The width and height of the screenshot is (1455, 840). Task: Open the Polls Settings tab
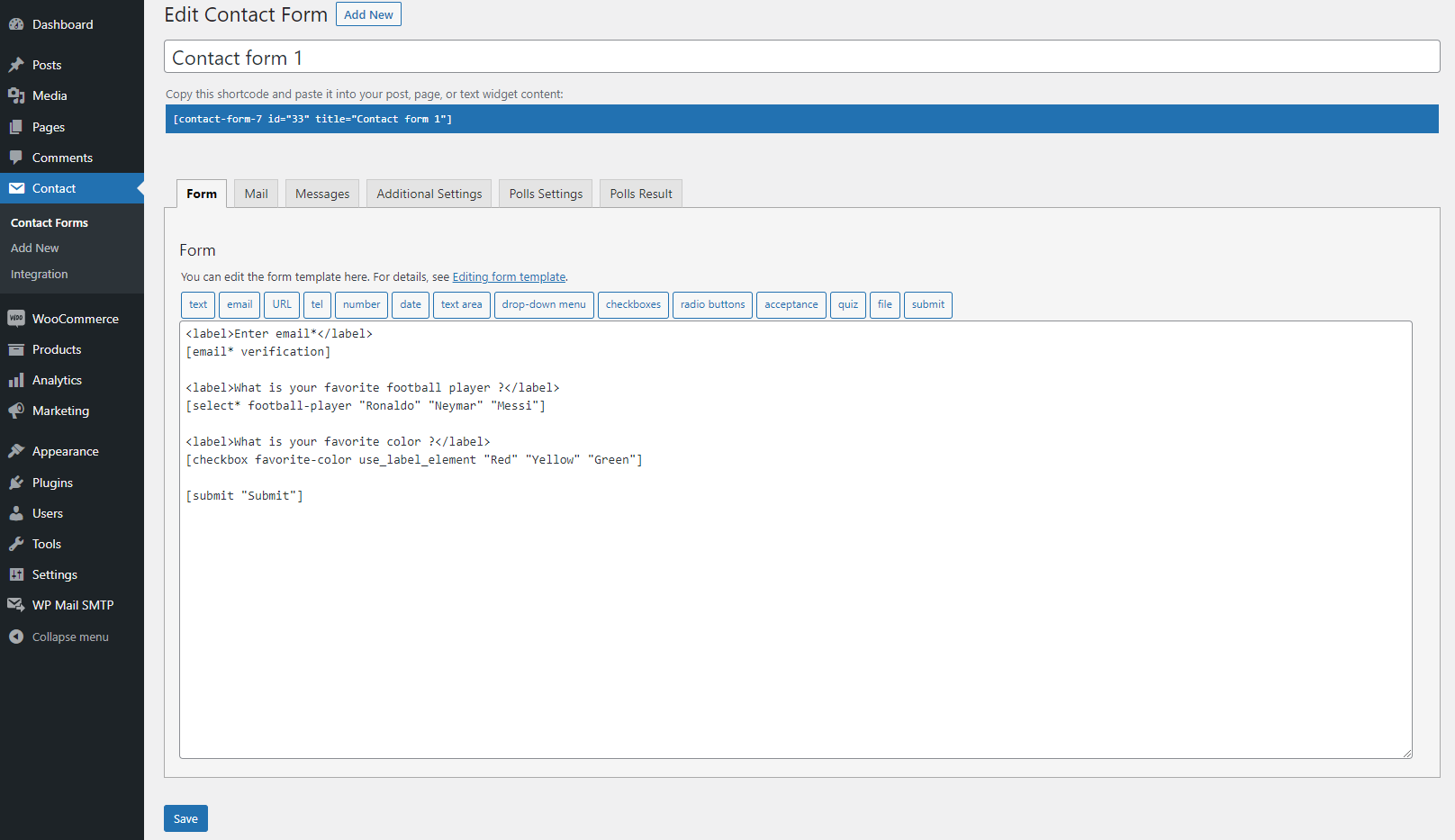tap(546, 194)
